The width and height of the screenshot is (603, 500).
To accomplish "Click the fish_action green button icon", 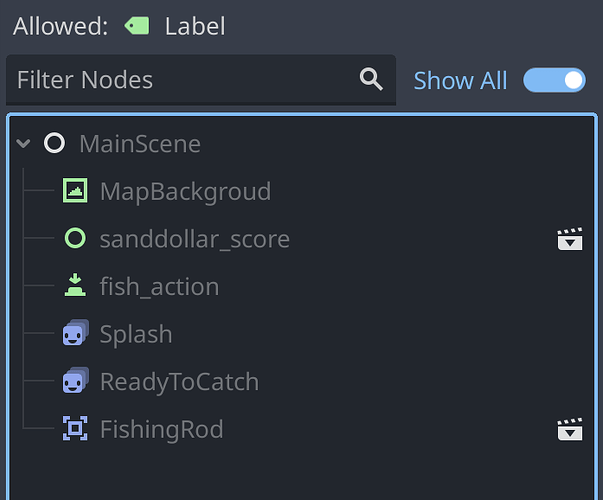I will pos(75,285).
